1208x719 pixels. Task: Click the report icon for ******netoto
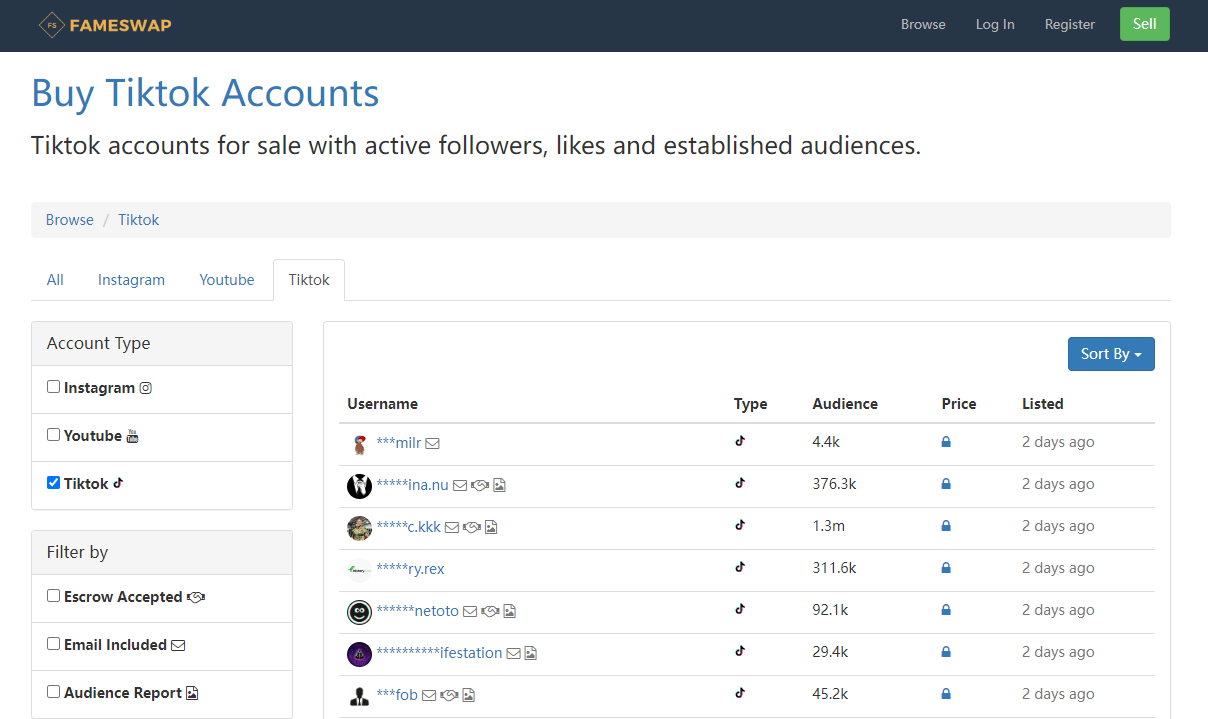[509, 611]
